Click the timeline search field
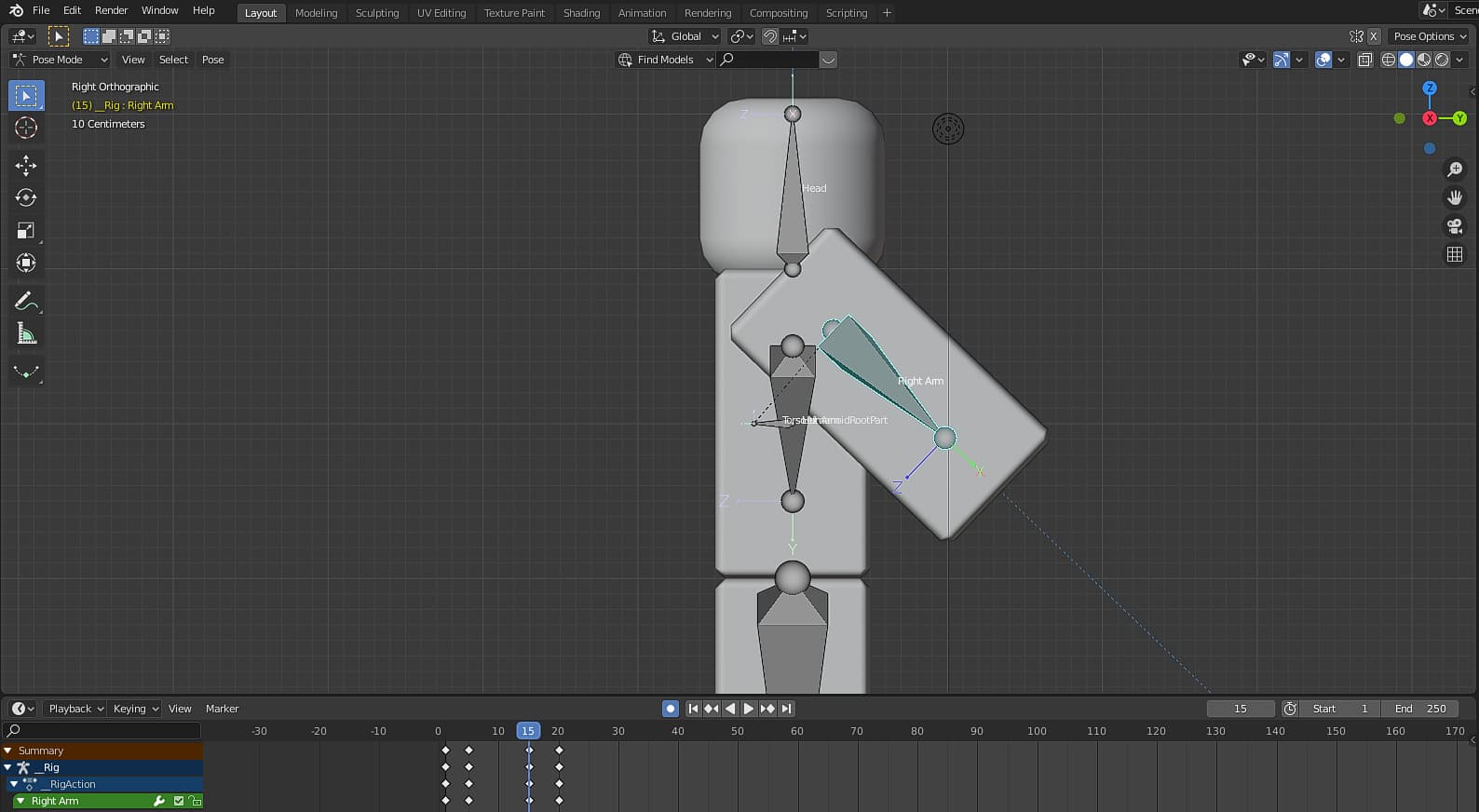The image size is (1479, 812). click(102, 731)
